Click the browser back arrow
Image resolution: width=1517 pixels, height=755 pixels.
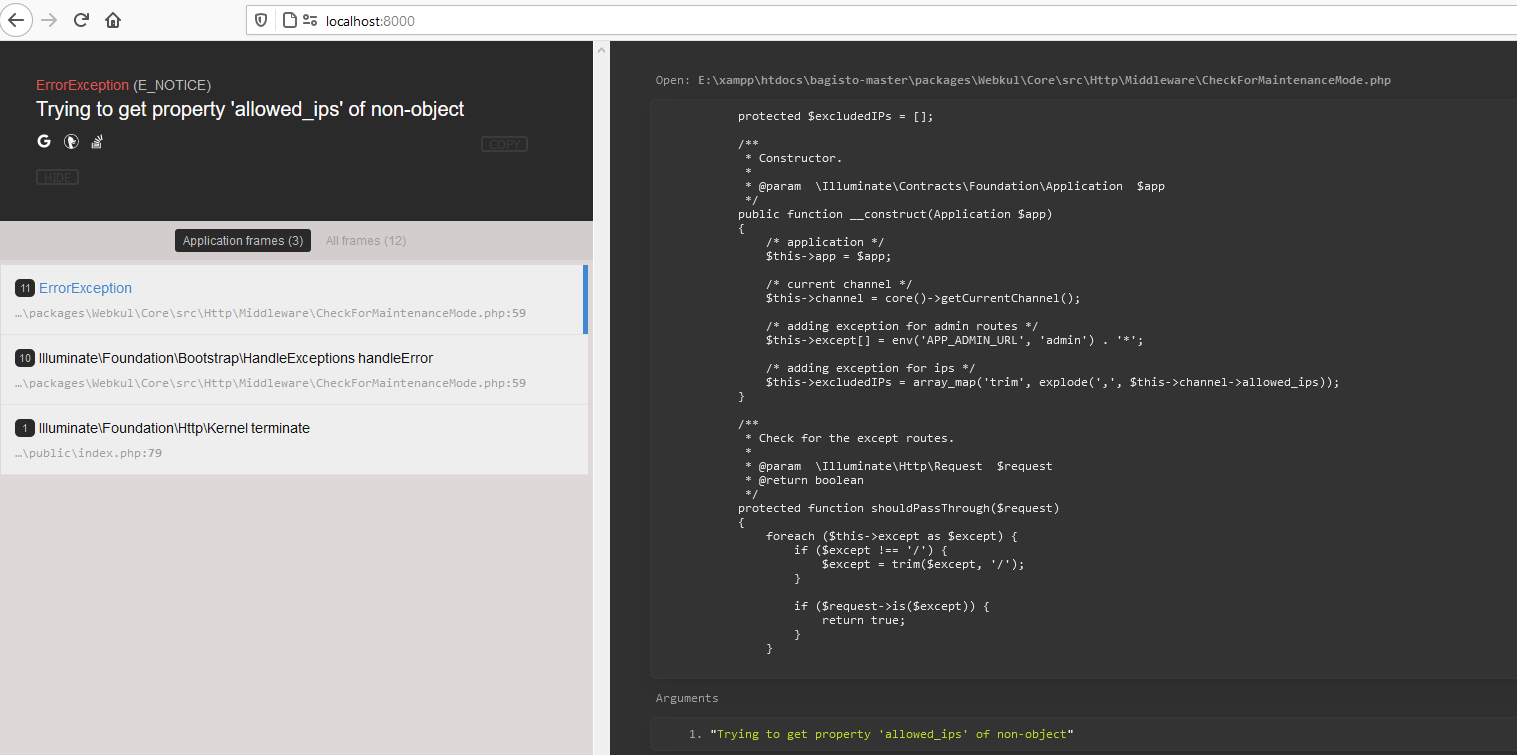pos(18,20)
